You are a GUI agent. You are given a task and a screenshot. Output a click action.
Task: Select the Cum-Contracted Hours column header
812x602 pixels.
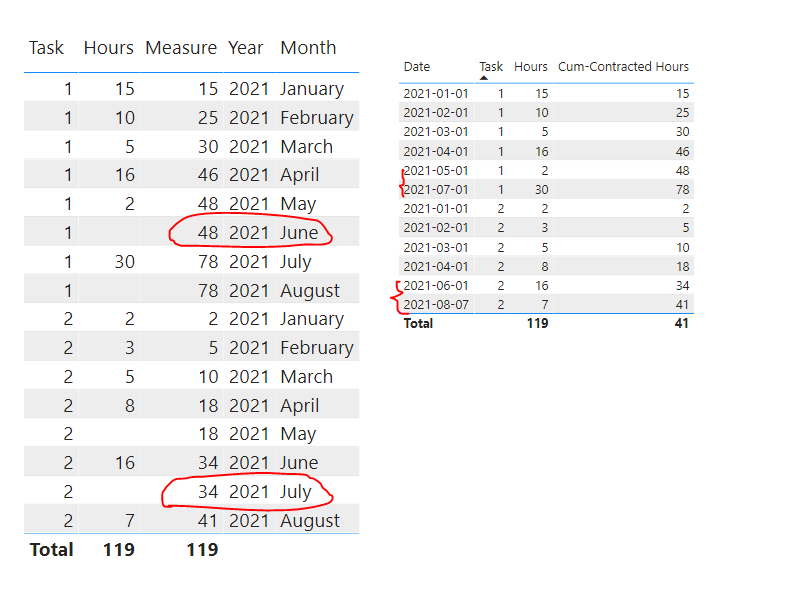[623, 67]
